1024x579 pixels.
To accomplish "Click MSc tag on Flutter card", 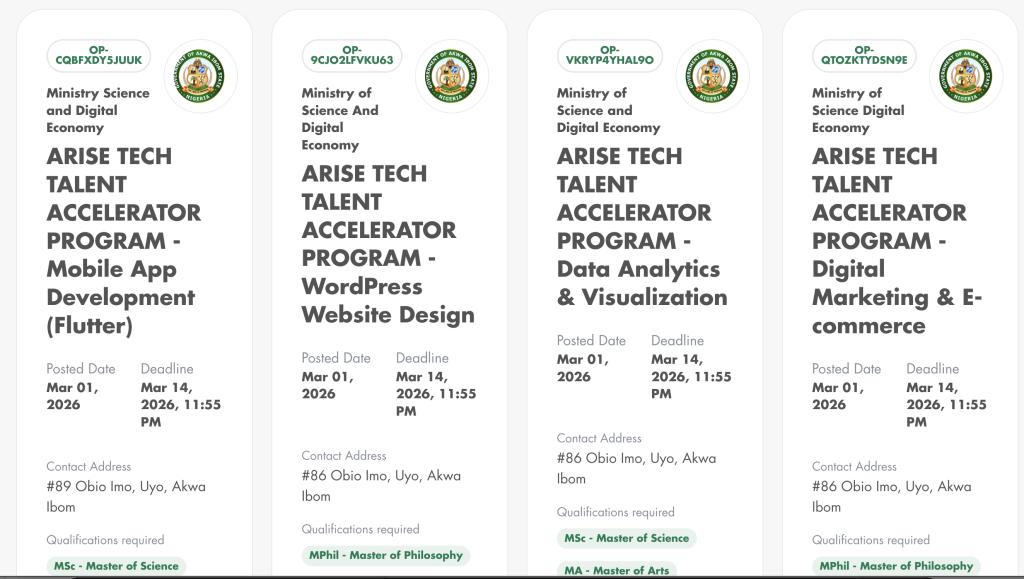I will click(x=116, y=566).
